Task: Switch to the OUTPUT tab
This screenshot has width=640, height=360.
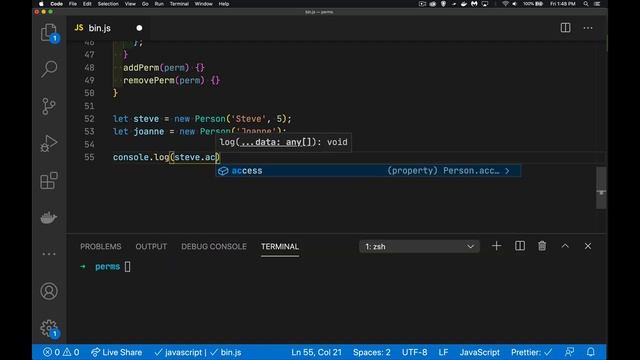Action: [151, 247]
